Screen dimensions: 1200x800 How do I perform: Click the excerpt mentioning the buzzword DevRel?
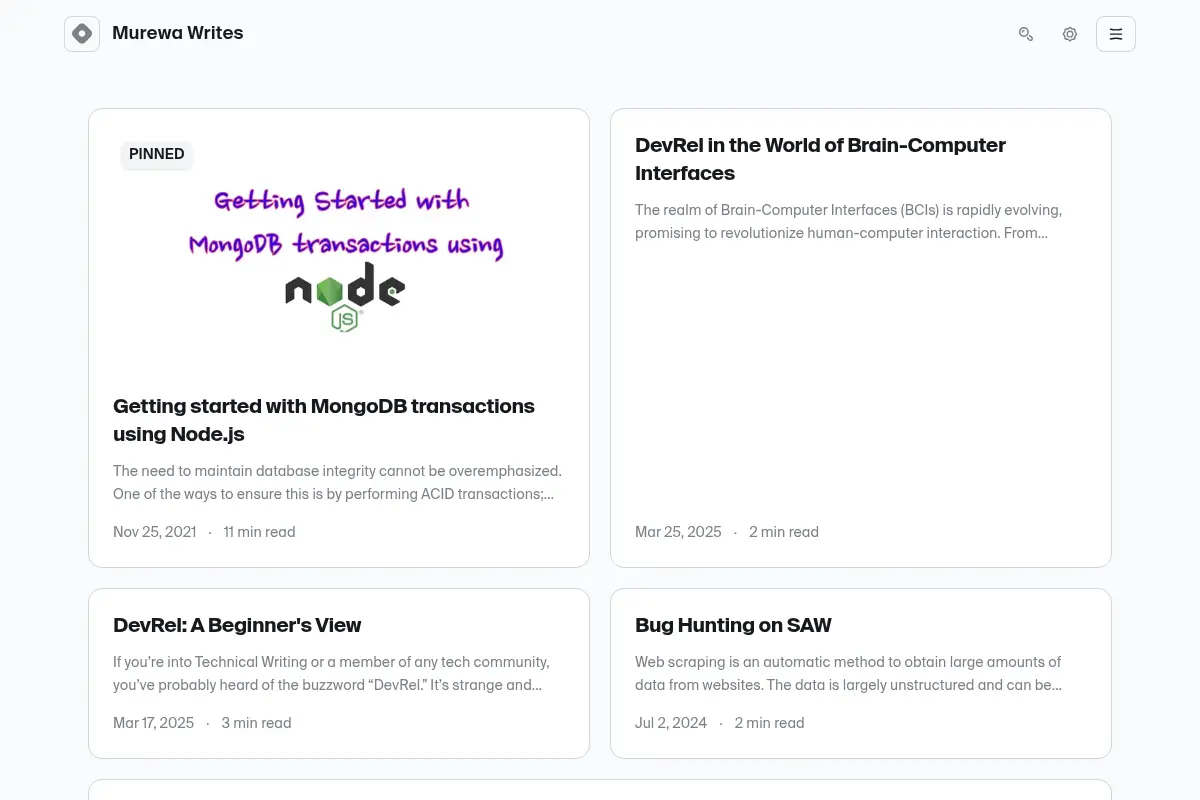[332, 674]
